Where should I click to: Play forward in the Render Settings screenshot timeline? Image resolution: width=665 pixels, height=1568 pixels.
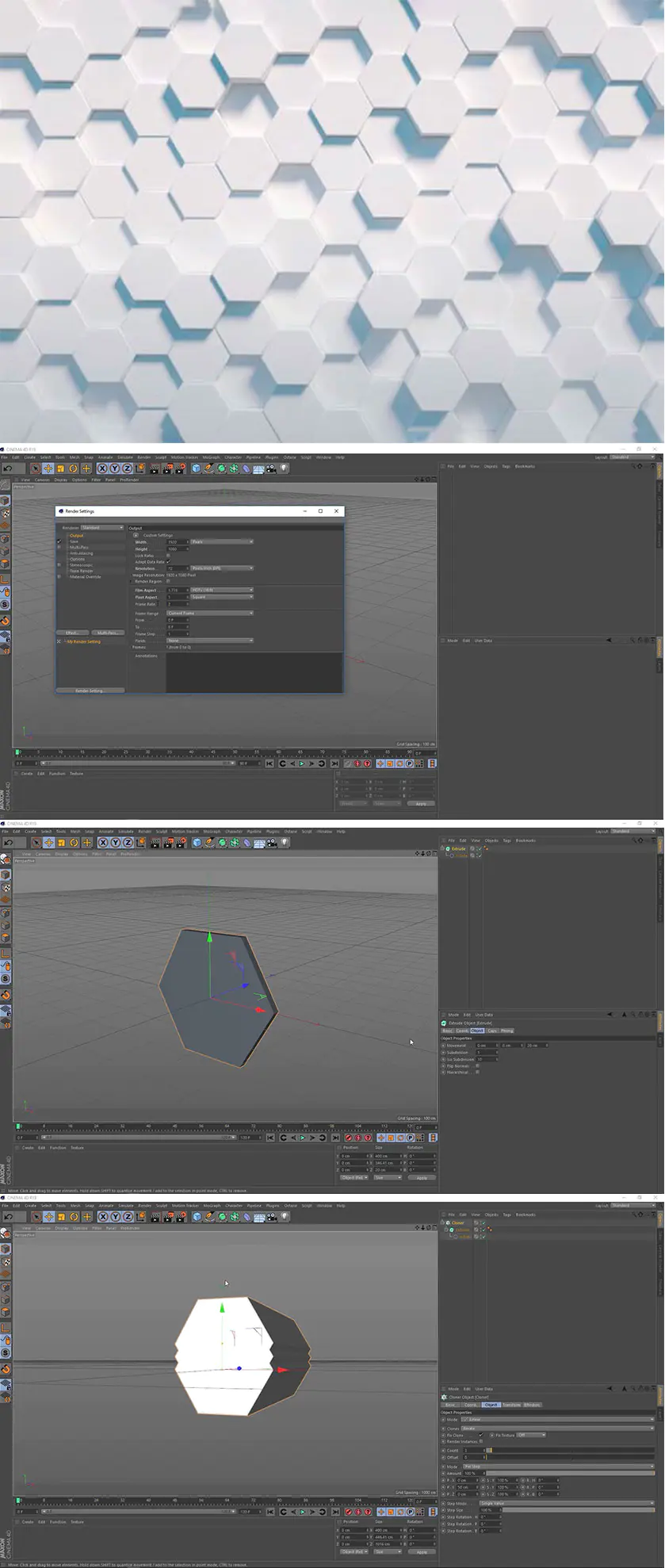click(302, 763)
